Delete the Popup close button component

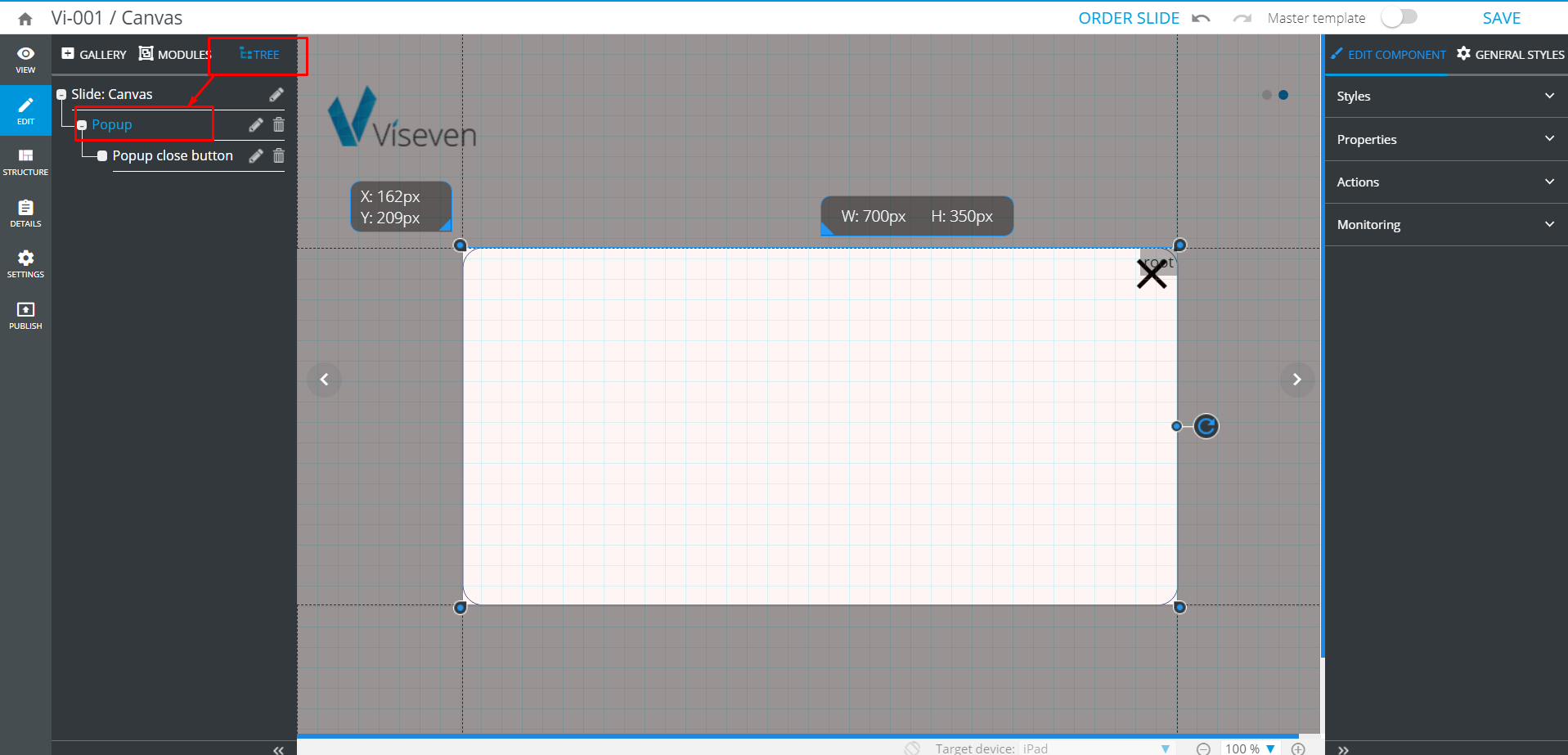click(x=279, y=155)
